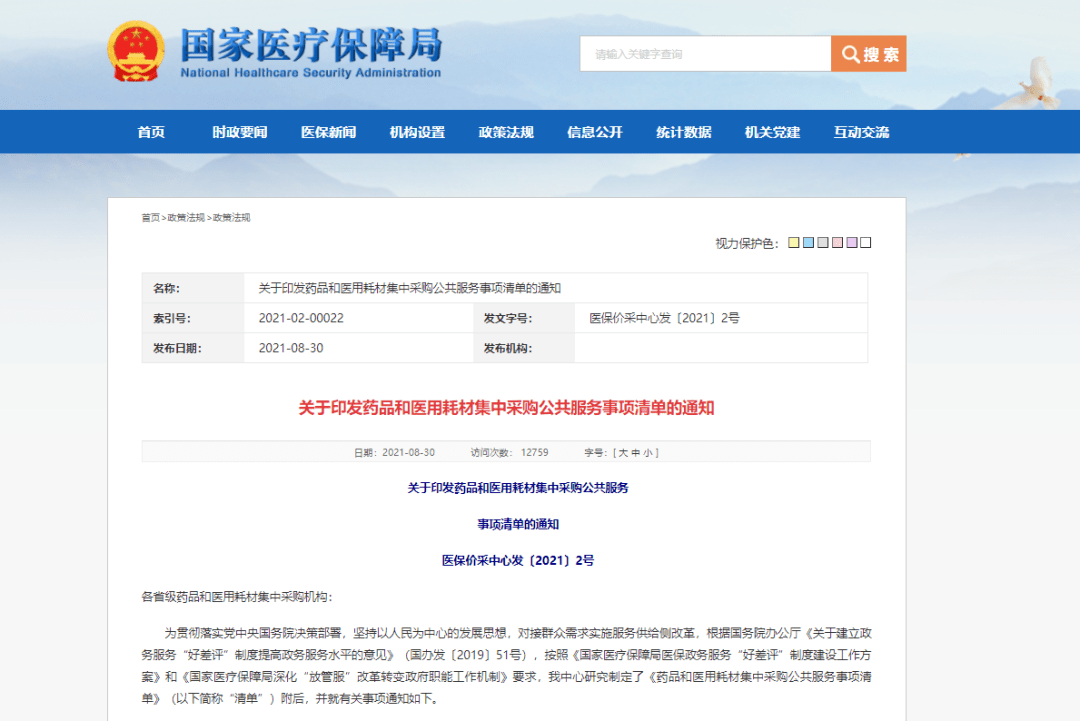The height and width of the screenshot is (721, 1080).
Task: Click the 发布日期 value 2021-08-30 in the table
Action: click(x=291, y=348)
